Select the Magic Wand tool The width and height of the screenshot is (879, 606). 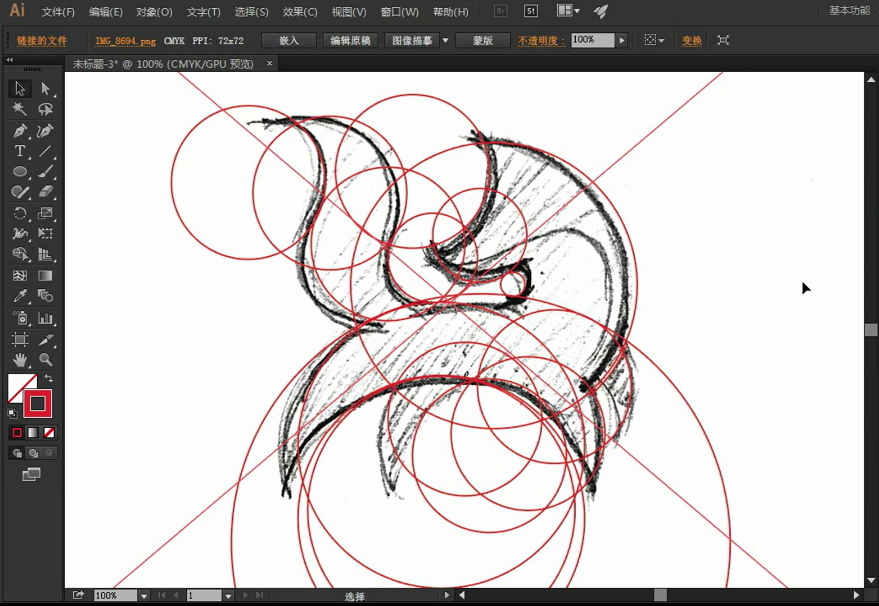tap(20, 109)
